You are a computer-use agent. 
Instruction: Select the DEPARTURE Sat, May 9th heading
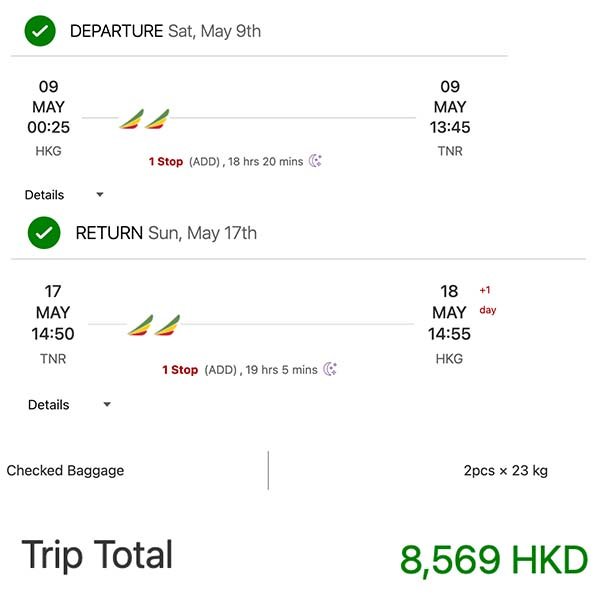pos(165,31)
